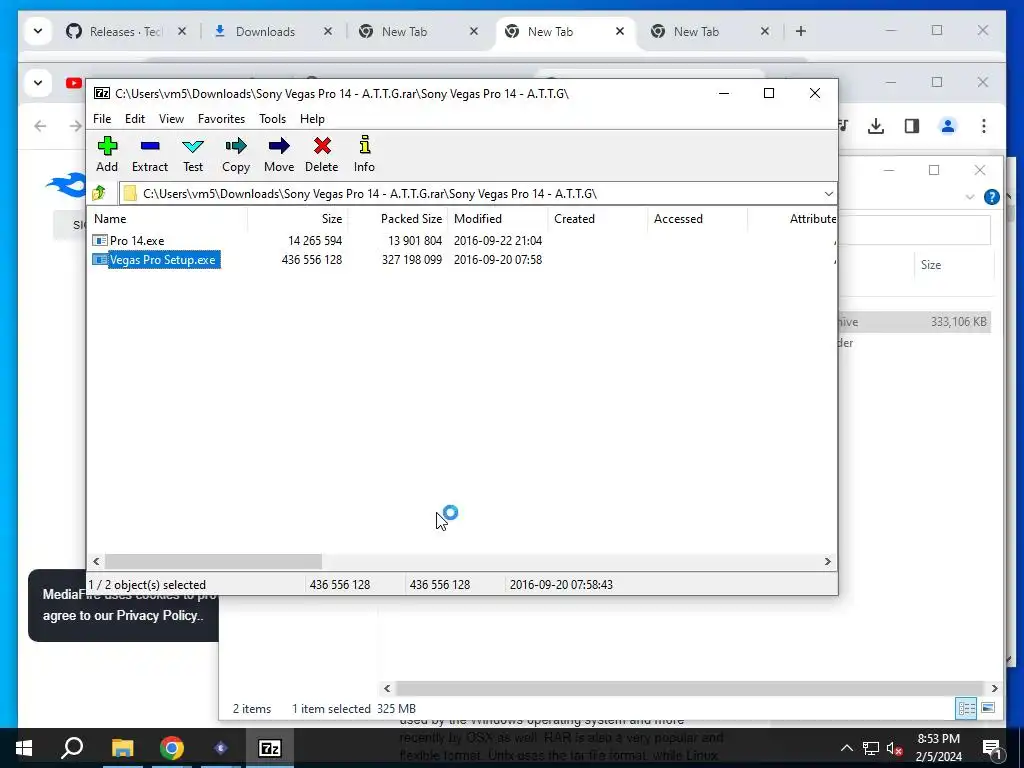Click the red Delete toolbar icon

coord(321,154)
